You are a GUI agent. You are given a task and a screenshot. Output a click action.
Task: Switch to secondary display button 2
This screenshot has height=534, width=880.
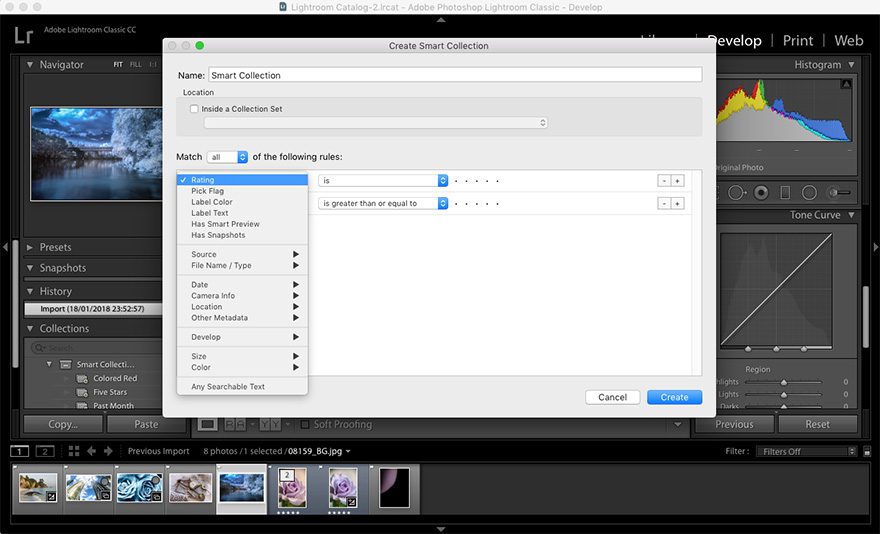(x=44, y=451)
